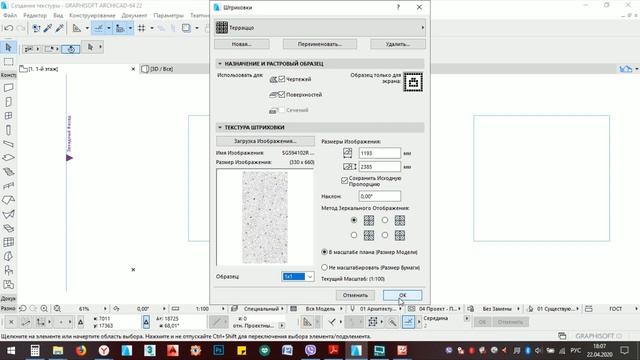
Task: Select the first mirroring method radio button
Action: [354, 220]
